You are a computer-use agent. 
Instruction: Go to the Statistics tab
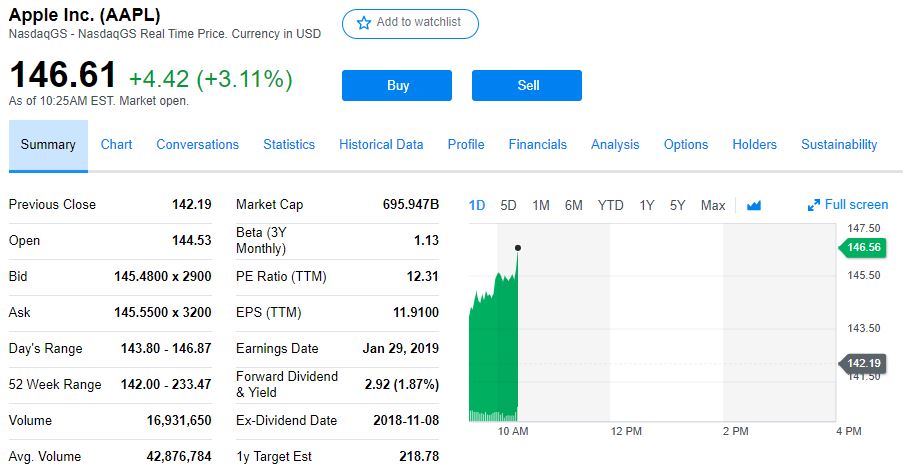pyautogui.click(x=289, y=144)
